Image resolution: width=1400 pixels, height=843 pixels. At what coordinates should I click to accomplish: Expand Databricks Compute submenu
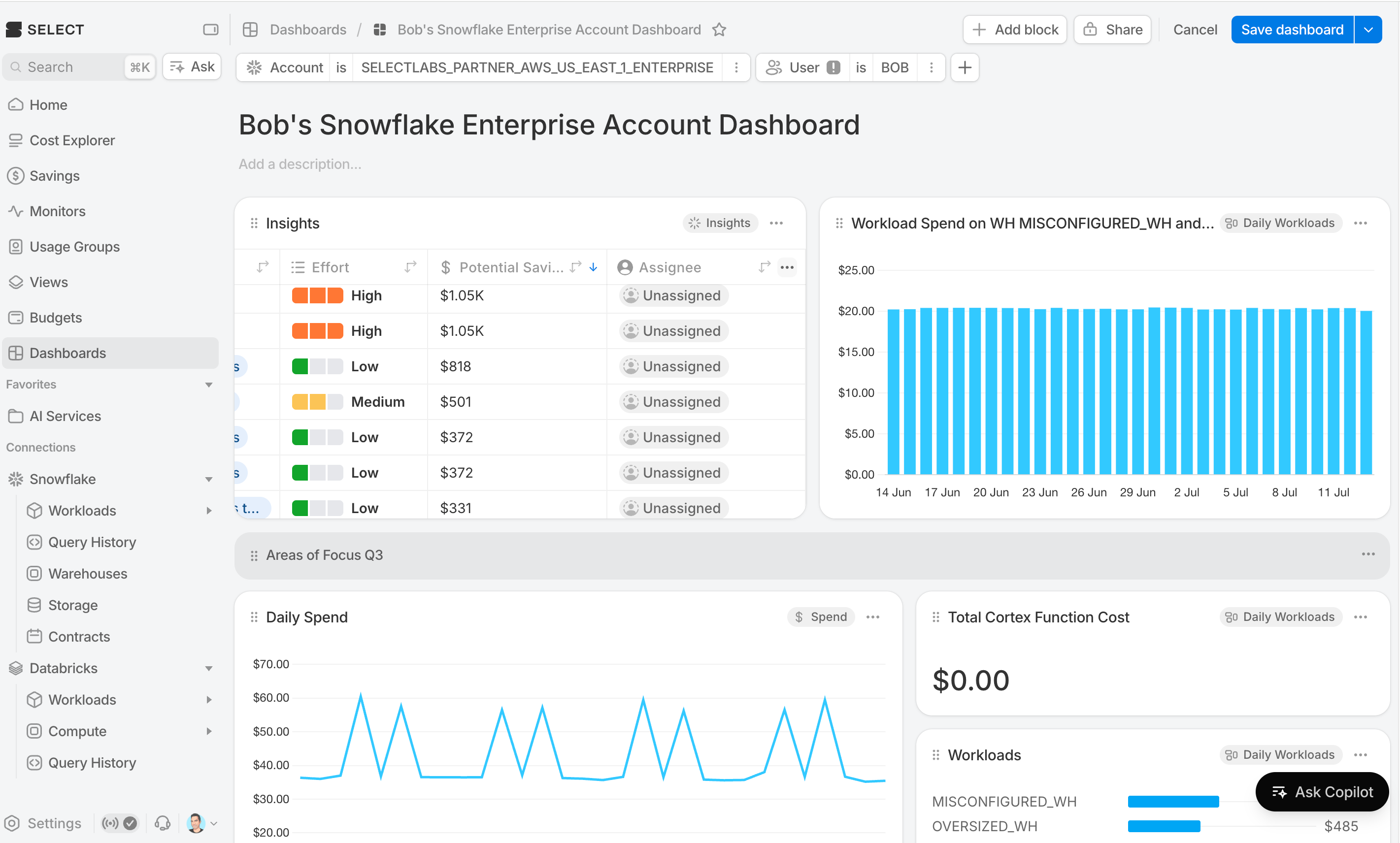(208, 732)
